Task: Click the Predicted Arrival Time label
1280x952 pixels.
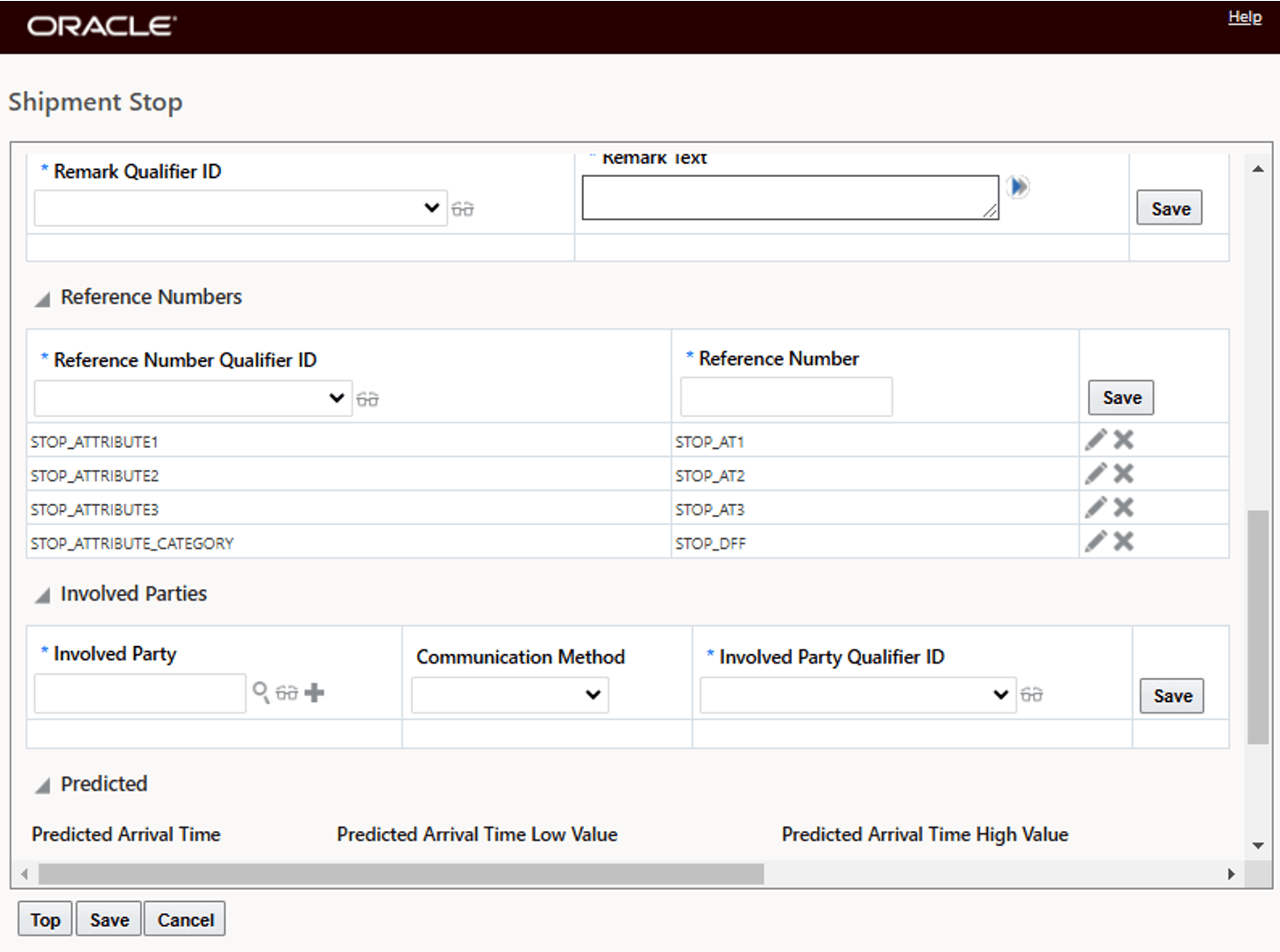Action: click(x=126, y=835)
